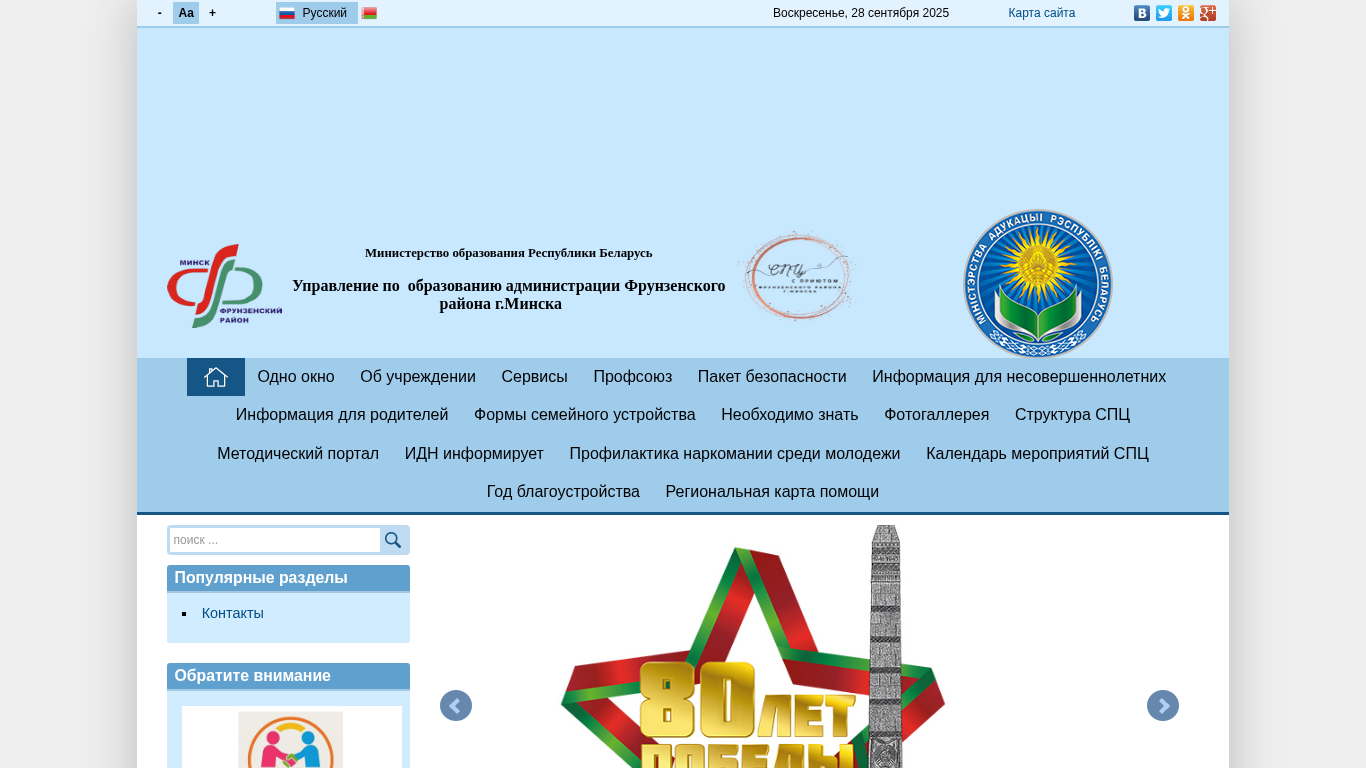Viewport: 1366px width, 768px height.
Task: Go to previous slide in slider
Action: coord(456,706)
